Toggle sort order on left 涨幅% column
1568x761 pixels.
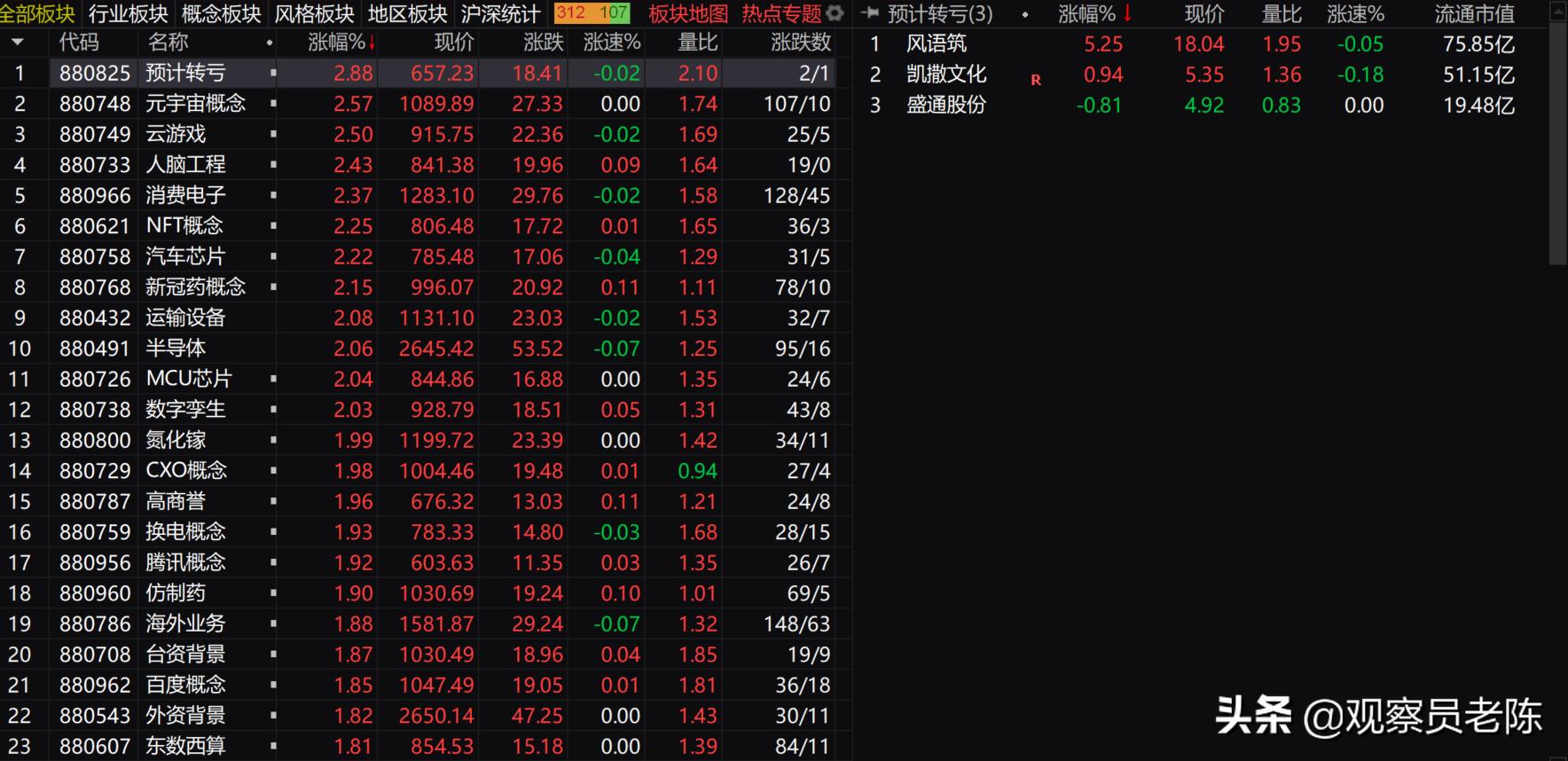341,43
